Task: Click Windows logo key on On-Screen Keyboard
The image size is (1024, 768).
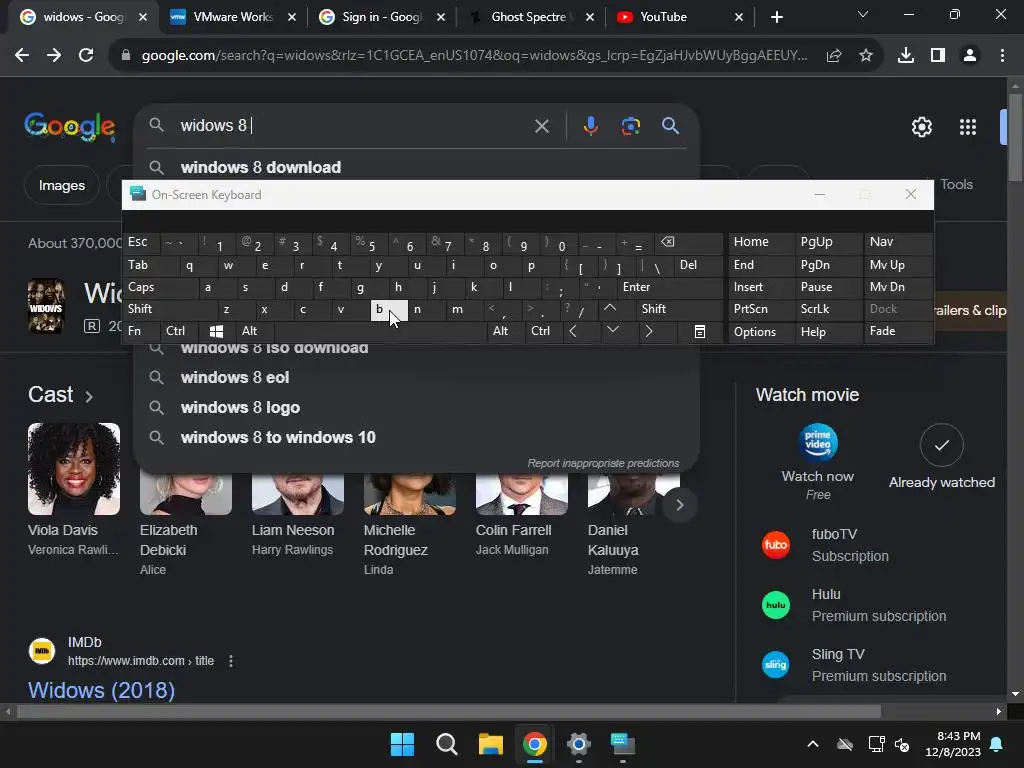Action: [x=216, y=332]
